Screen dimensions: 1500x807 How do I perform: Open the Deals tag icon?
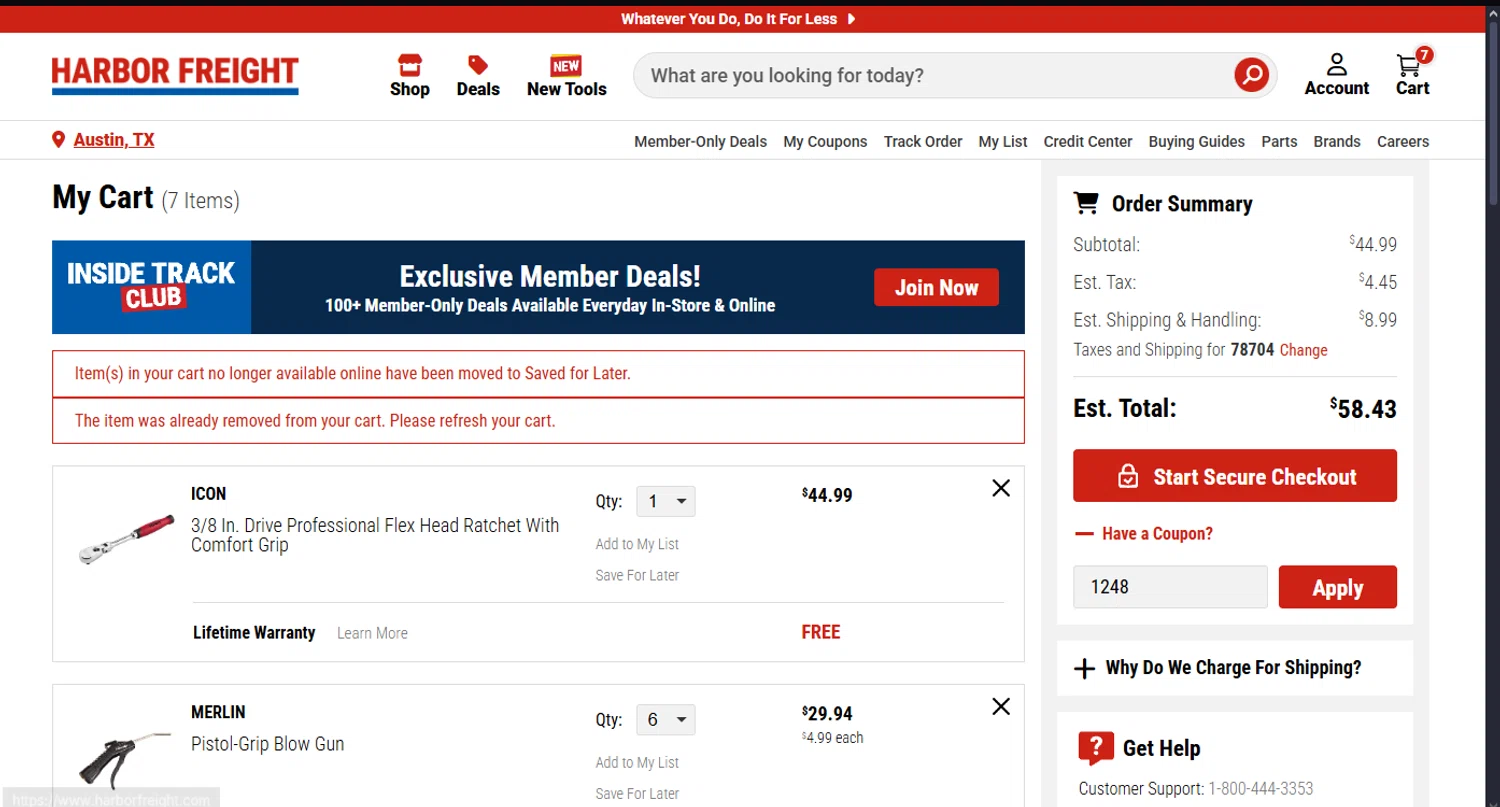[x=478, y=75]
